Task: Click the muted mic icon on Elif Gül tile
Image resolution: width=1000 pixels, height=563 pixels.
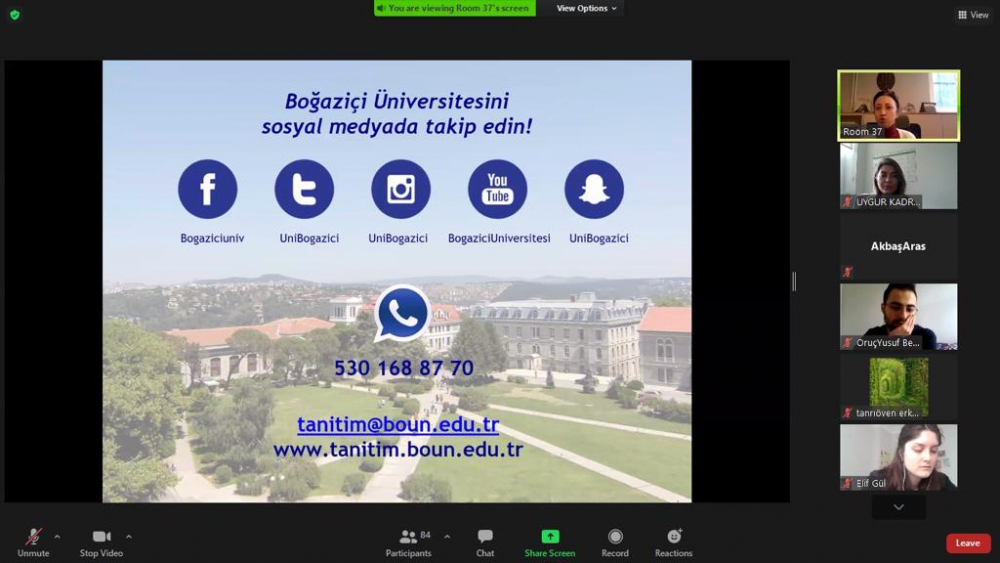Action: click(x=848, y=483)
